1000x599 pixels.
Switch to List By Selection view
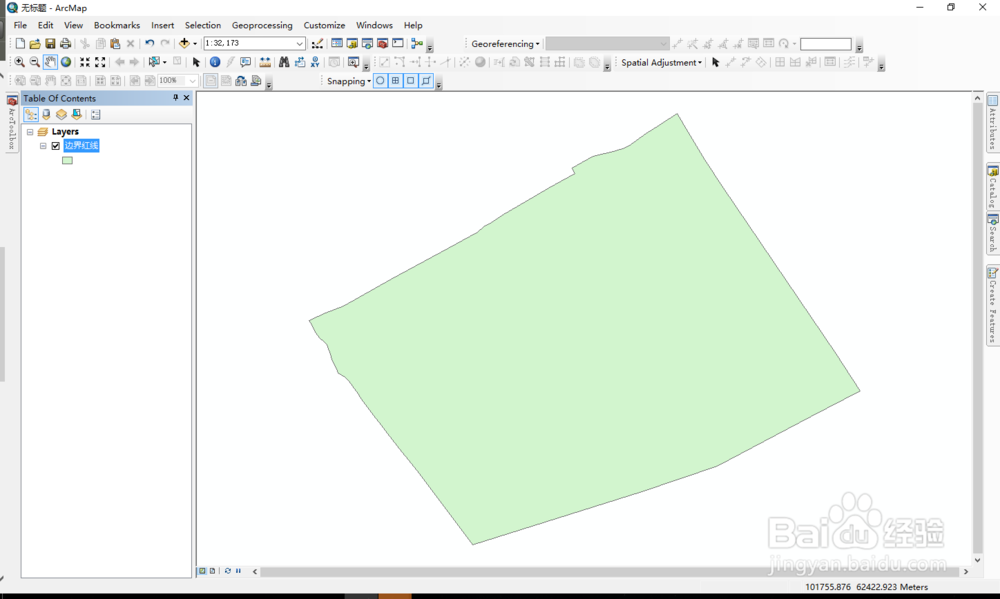(x=77, y=115)
